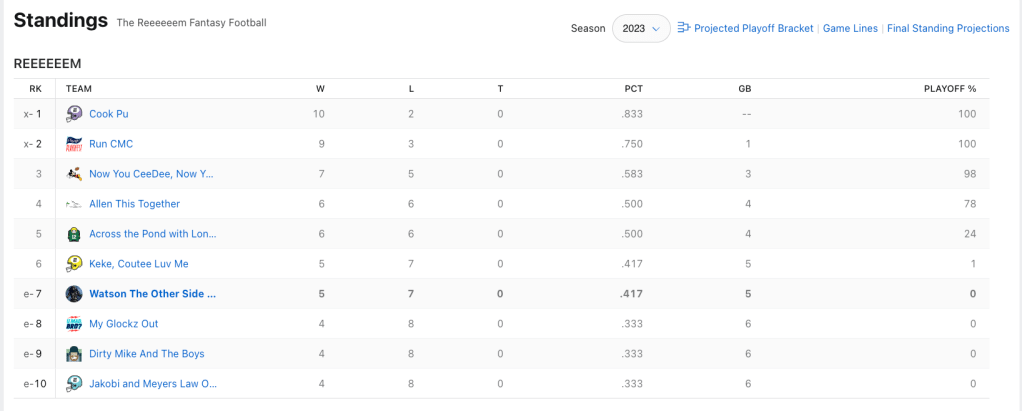Open Final Standing Projections link
This screenshot has width=1022, height=411.
tap(948, 29)
